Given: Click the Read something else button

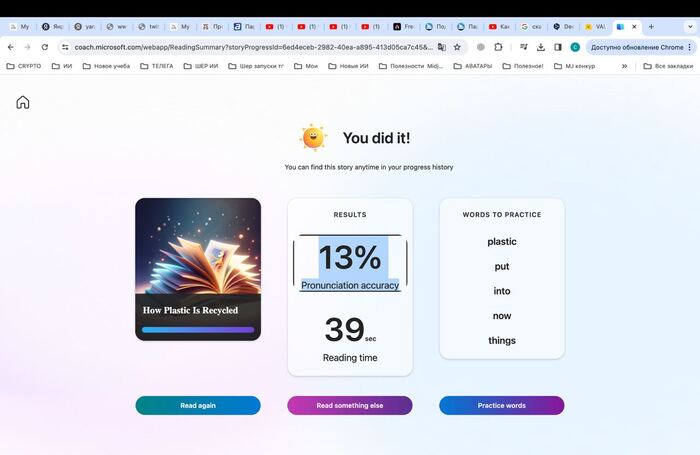Looking at the screenshot, I should click(350, 405).
